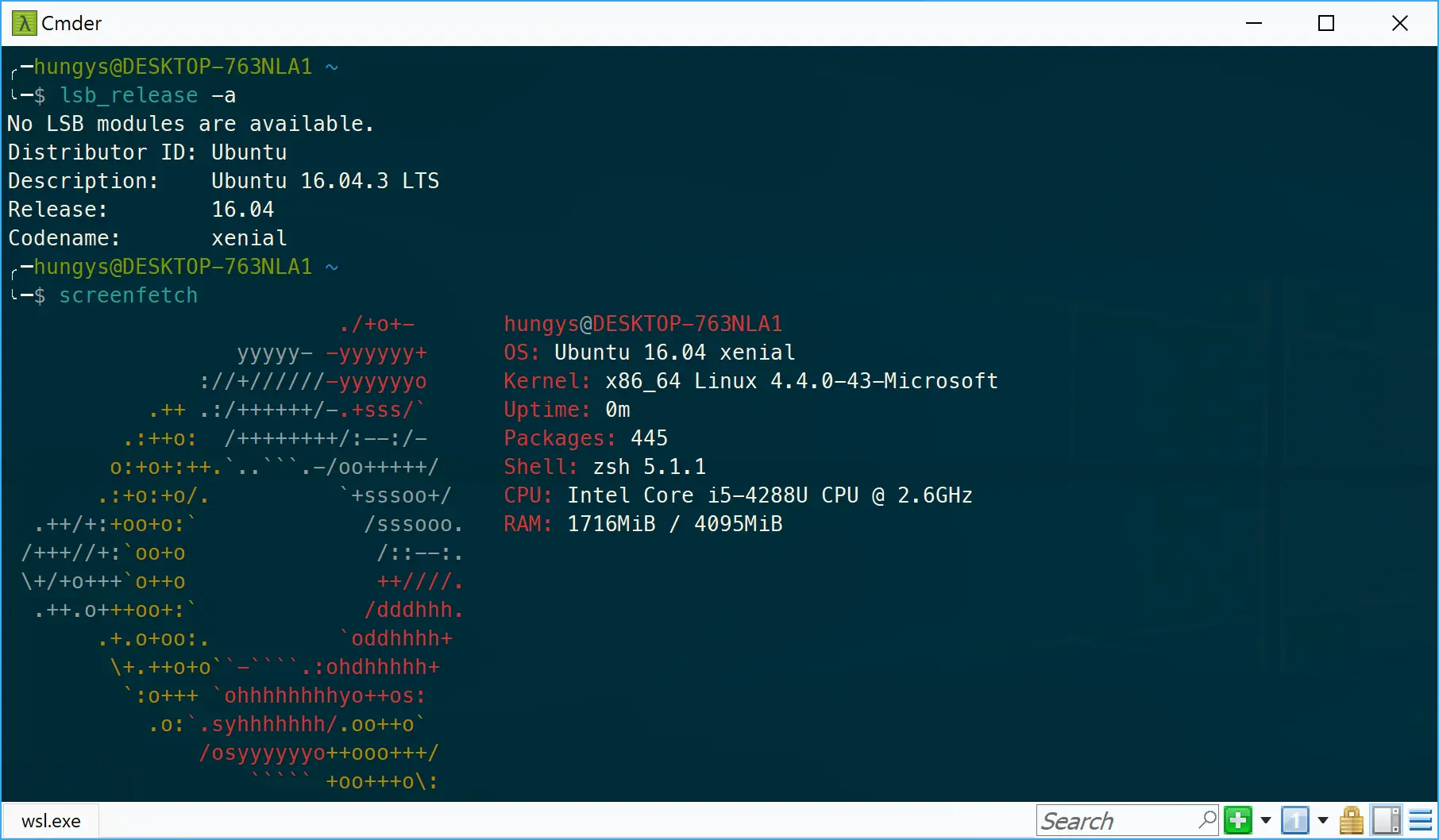Click the 'RAM:' label
Image resolution: width=1439 pixels, height=840 pixels.
pos(529,524)
